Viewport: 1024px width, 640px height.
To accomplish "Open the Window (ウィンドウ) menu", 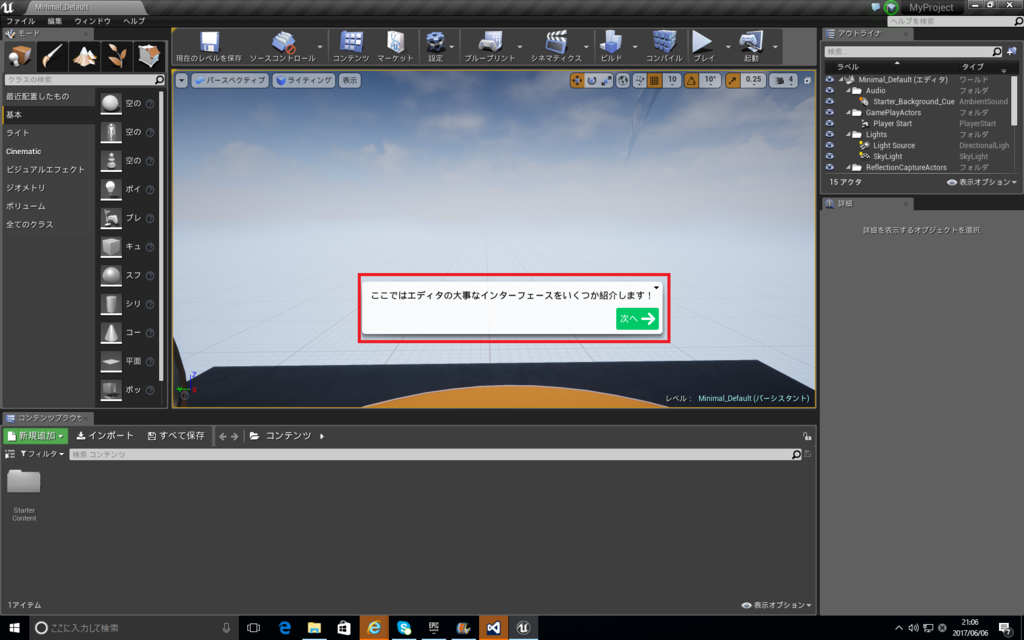I will click(x=92, y=21).
